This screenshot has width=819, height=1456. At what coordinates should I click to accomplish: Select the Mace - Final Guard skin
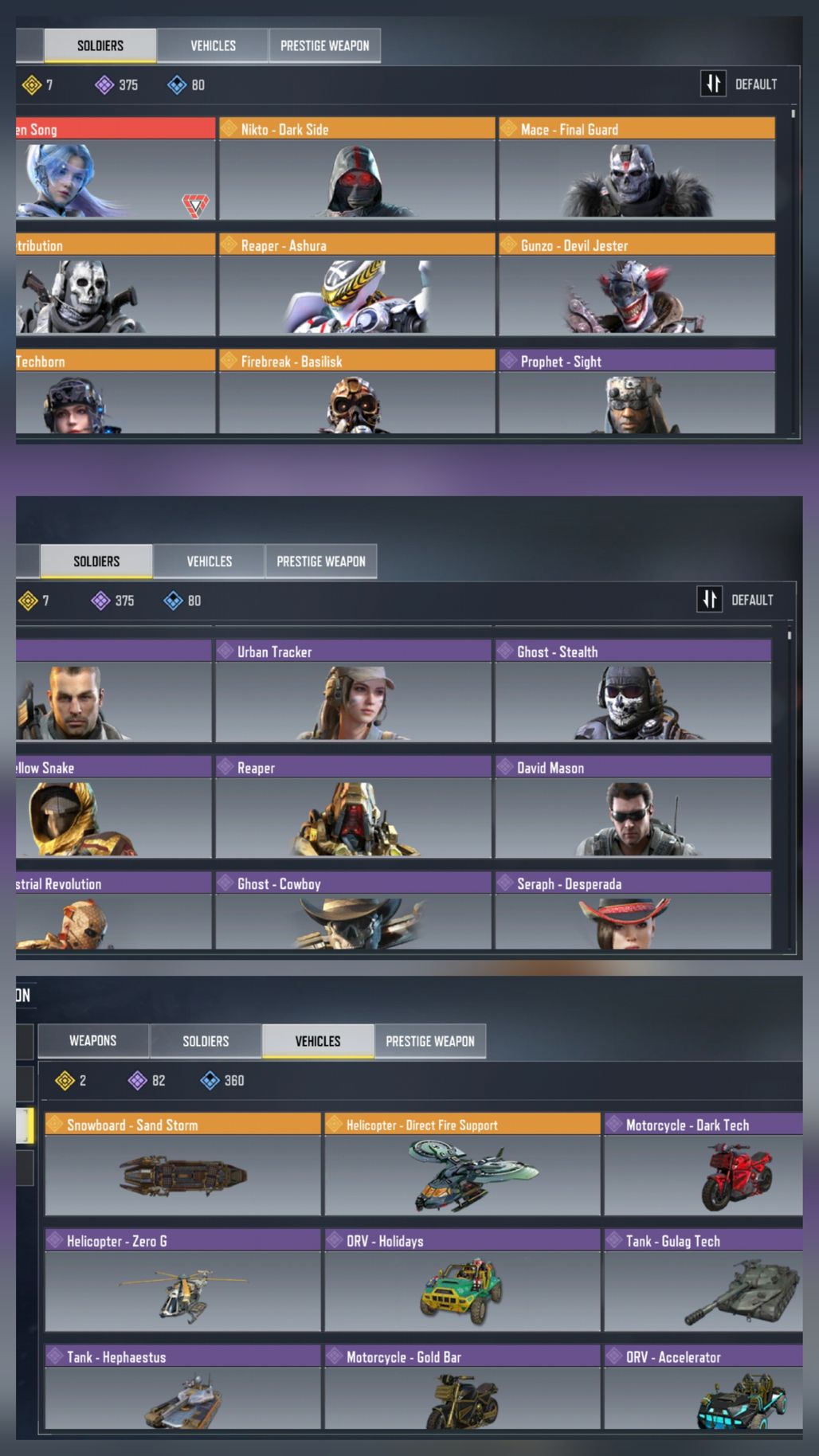(637, 169)
